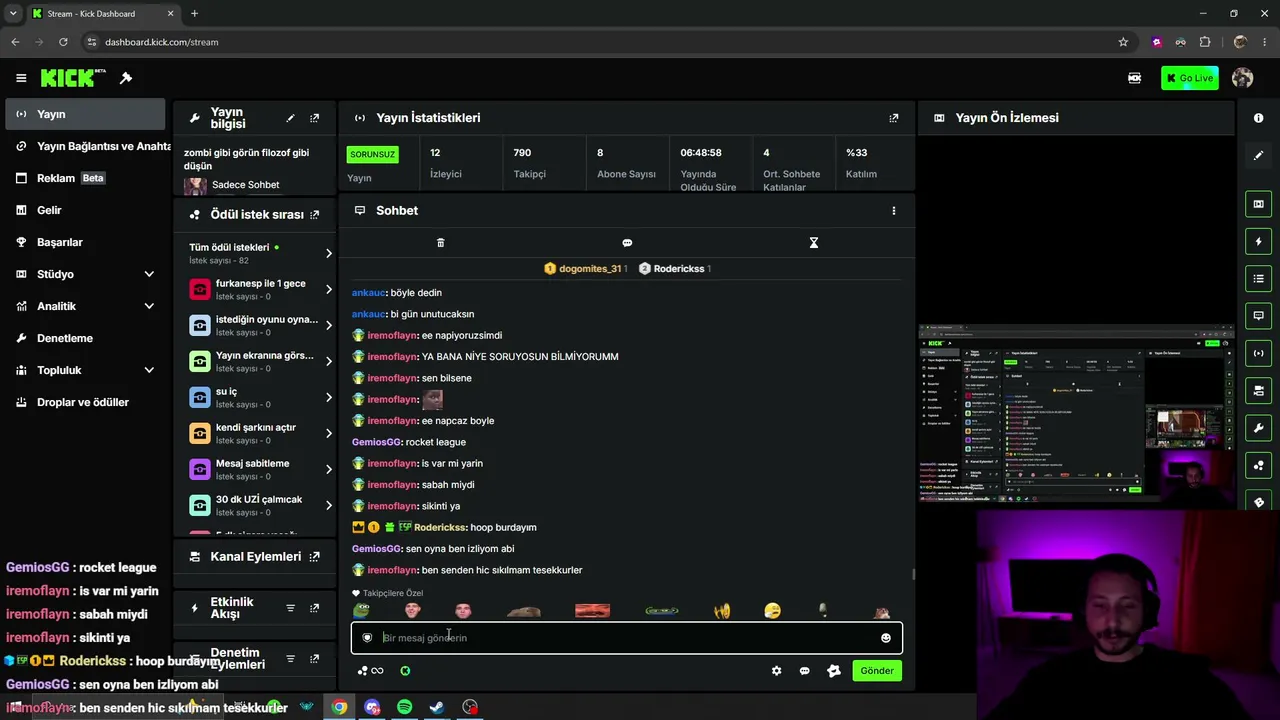Edit stream info with pencil icon
This screenshot has height=720, width=1280.
(x=291, y=118)
